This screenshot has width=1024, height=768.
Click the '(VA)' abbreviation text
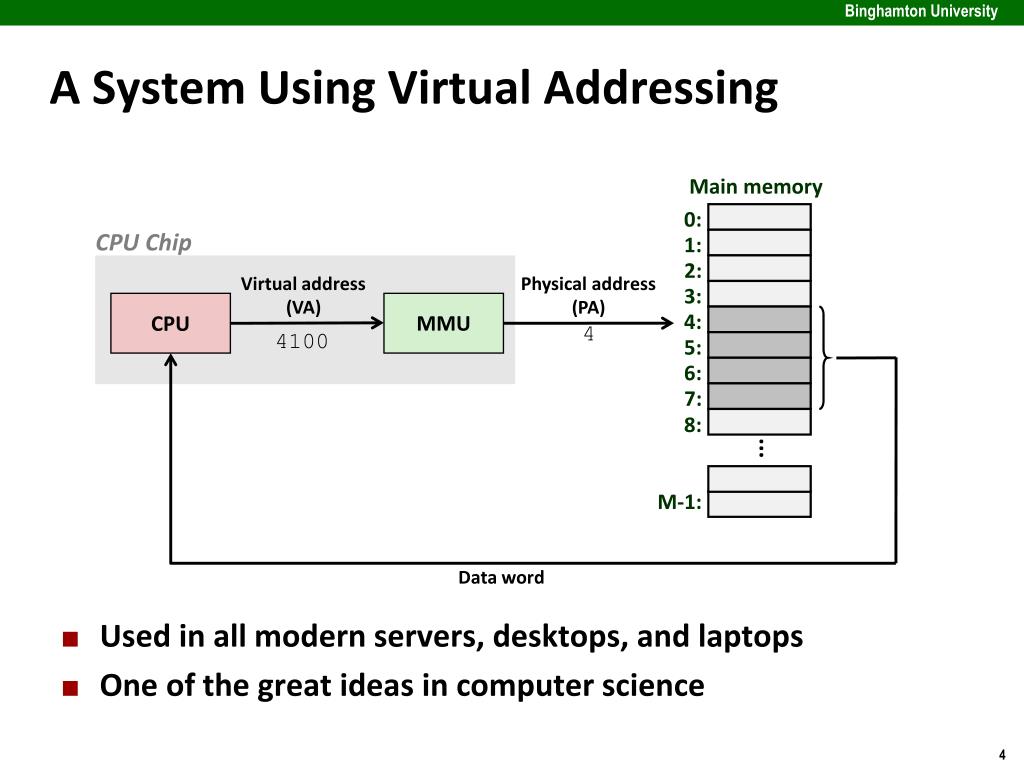[303, 307]
